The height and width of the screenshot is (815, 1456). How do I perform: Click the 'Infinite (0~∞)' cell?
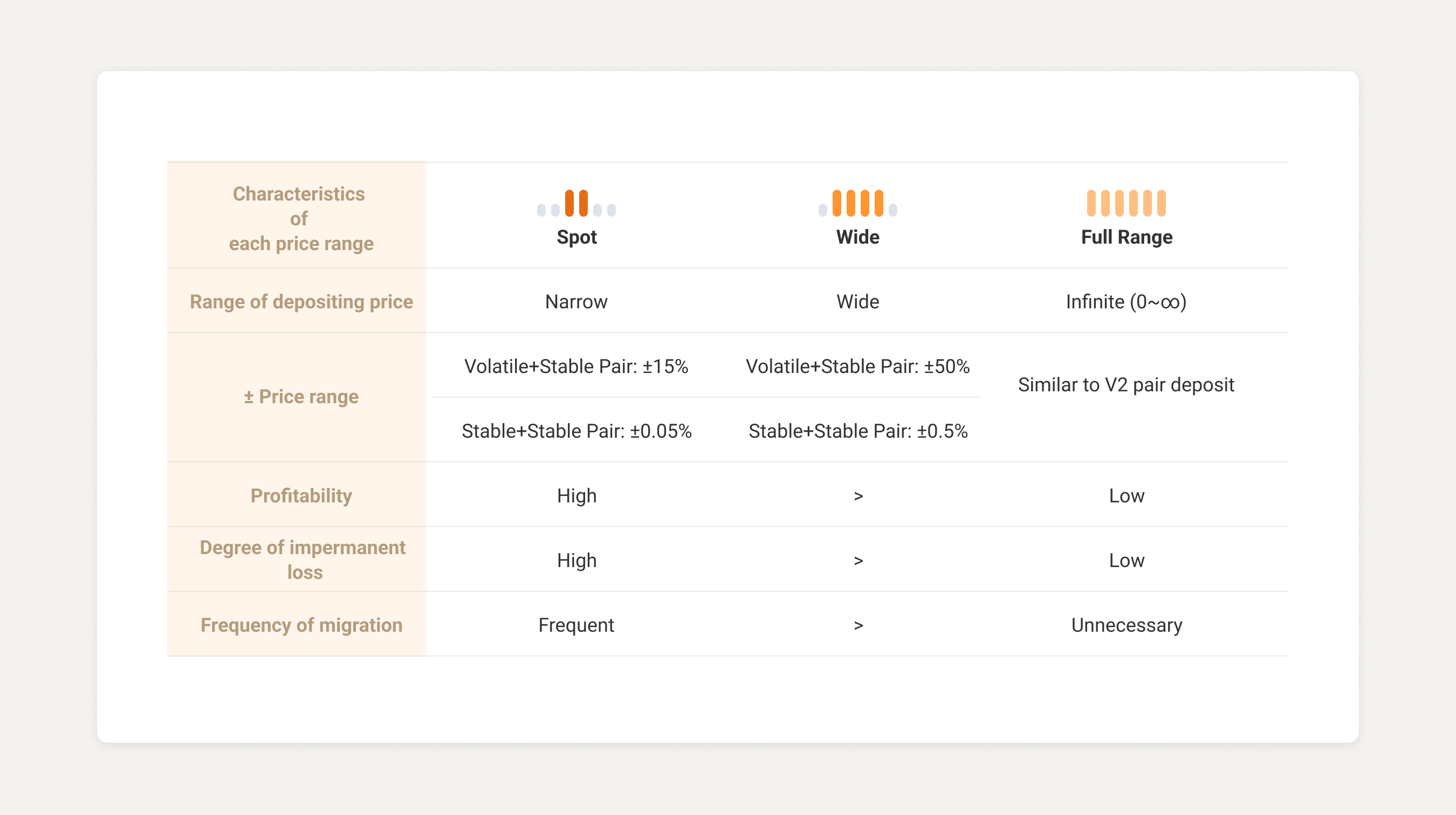pos(1126,302)
